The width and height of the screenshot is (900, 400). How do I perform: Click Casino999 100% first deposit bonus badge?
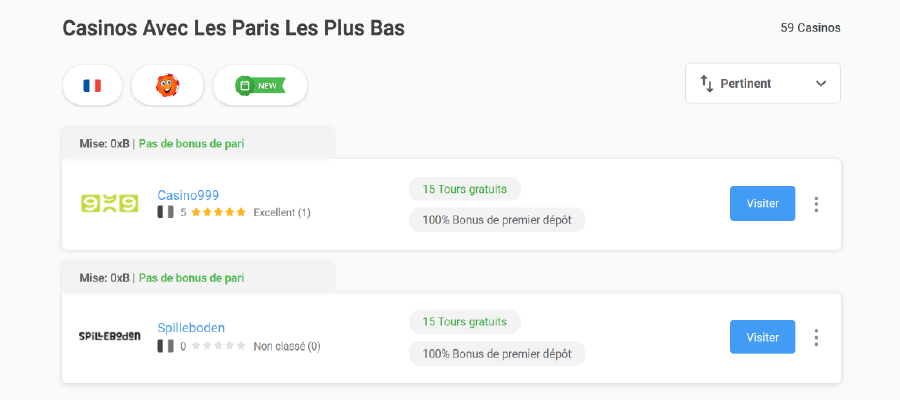click(497, 219)
